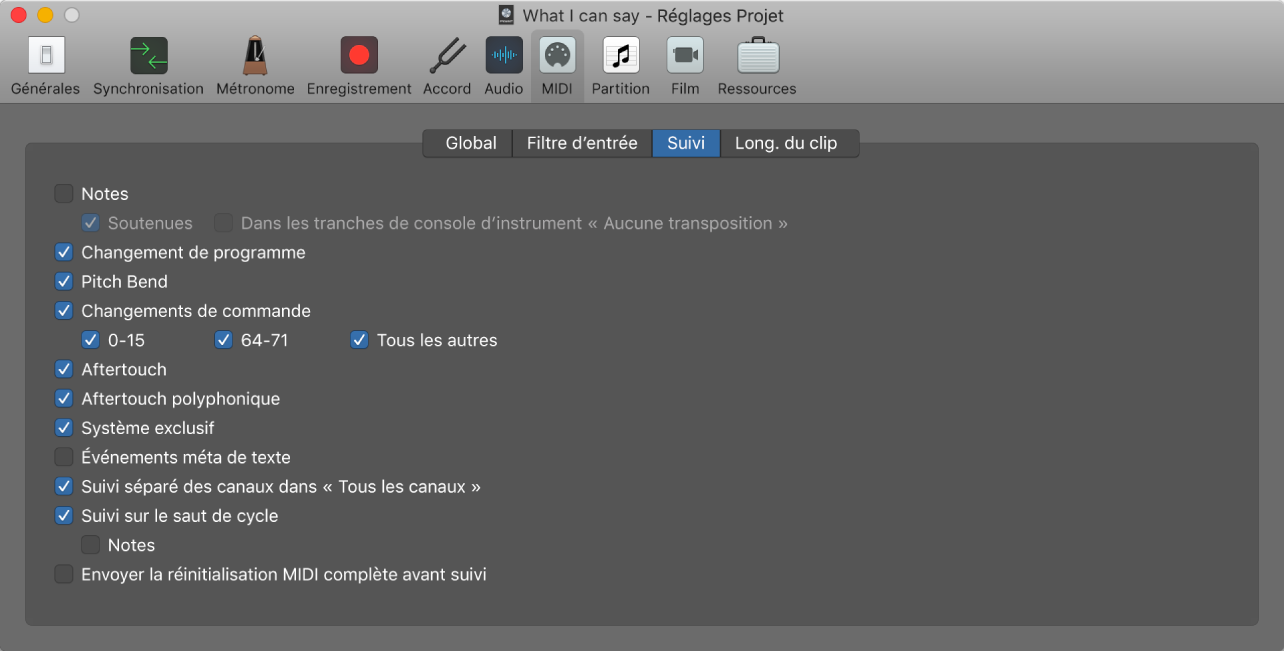This screenshot has height=652, width=1285.
Task: Toggle the 64-71 controller checkbox
Action: [x=224, y=340]
